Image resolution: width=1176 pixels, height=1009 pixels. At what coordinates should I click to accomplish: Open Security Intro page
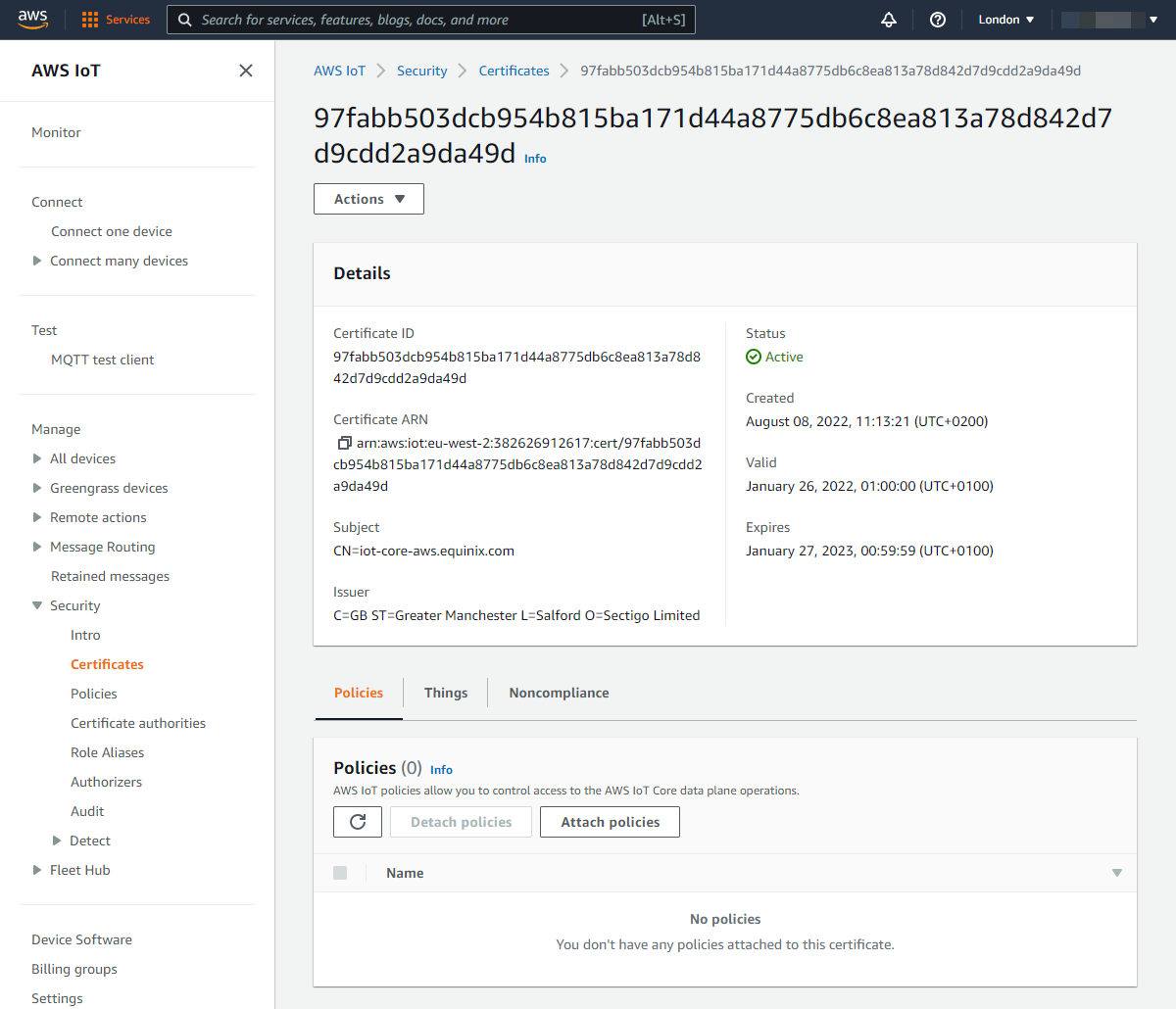click(x=85, y=635)
